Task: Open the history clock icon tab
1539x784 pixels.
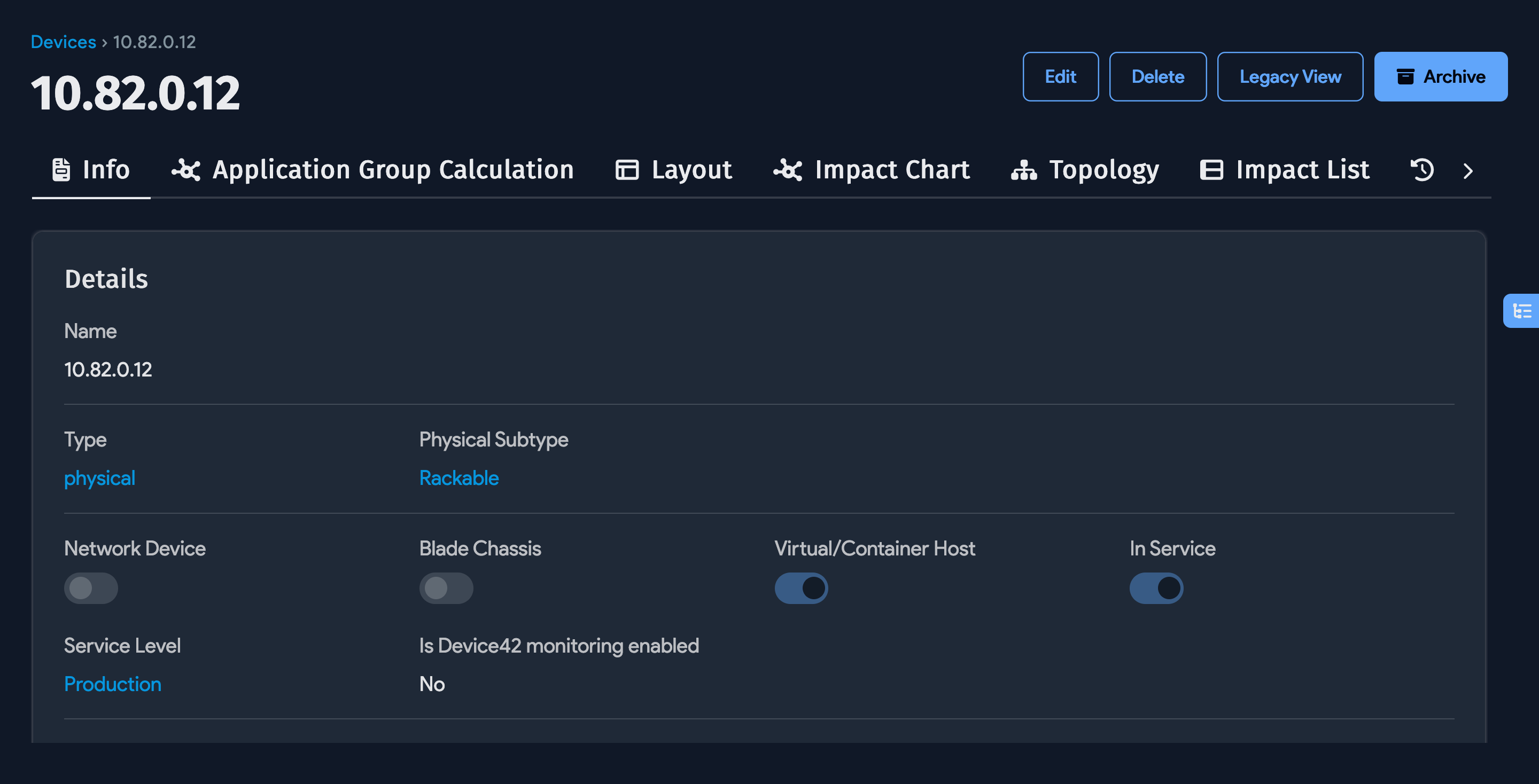Action: pyautogui.click(x=1422, y=170)
